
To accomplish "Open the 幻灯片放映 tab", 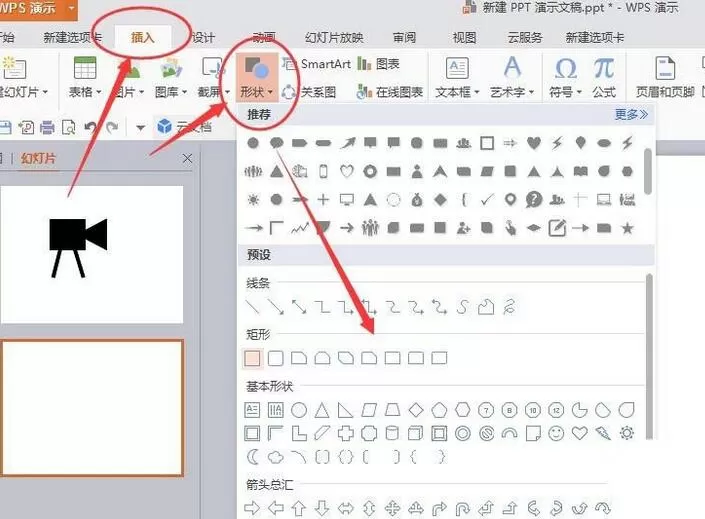I will pos(334,37).
